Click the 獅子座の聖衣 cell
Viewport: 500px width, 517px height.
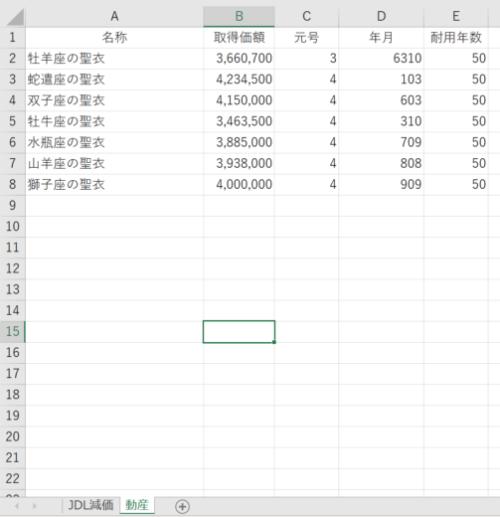coord(114,184)
